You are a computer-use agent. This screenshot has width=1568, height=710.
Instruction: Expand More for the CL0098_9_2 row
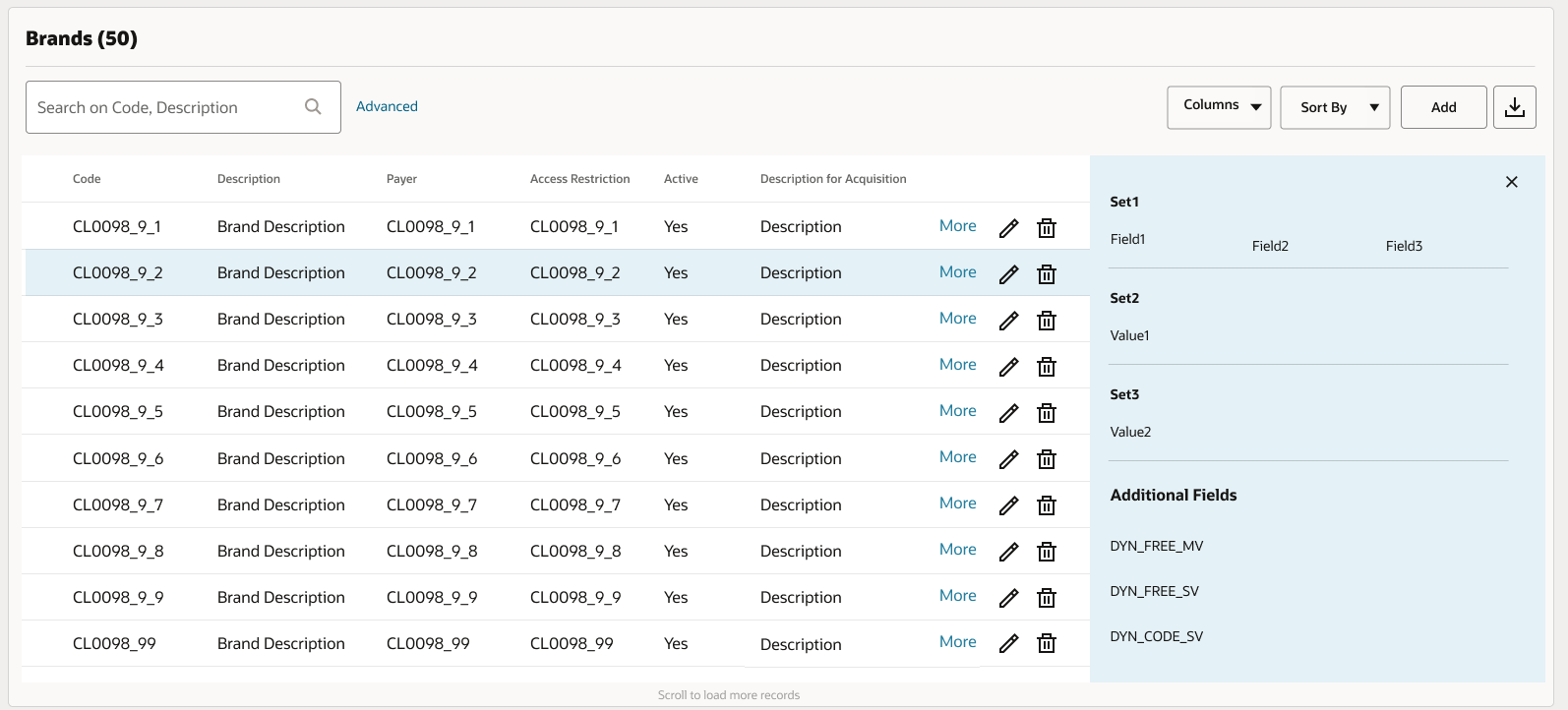957,272
